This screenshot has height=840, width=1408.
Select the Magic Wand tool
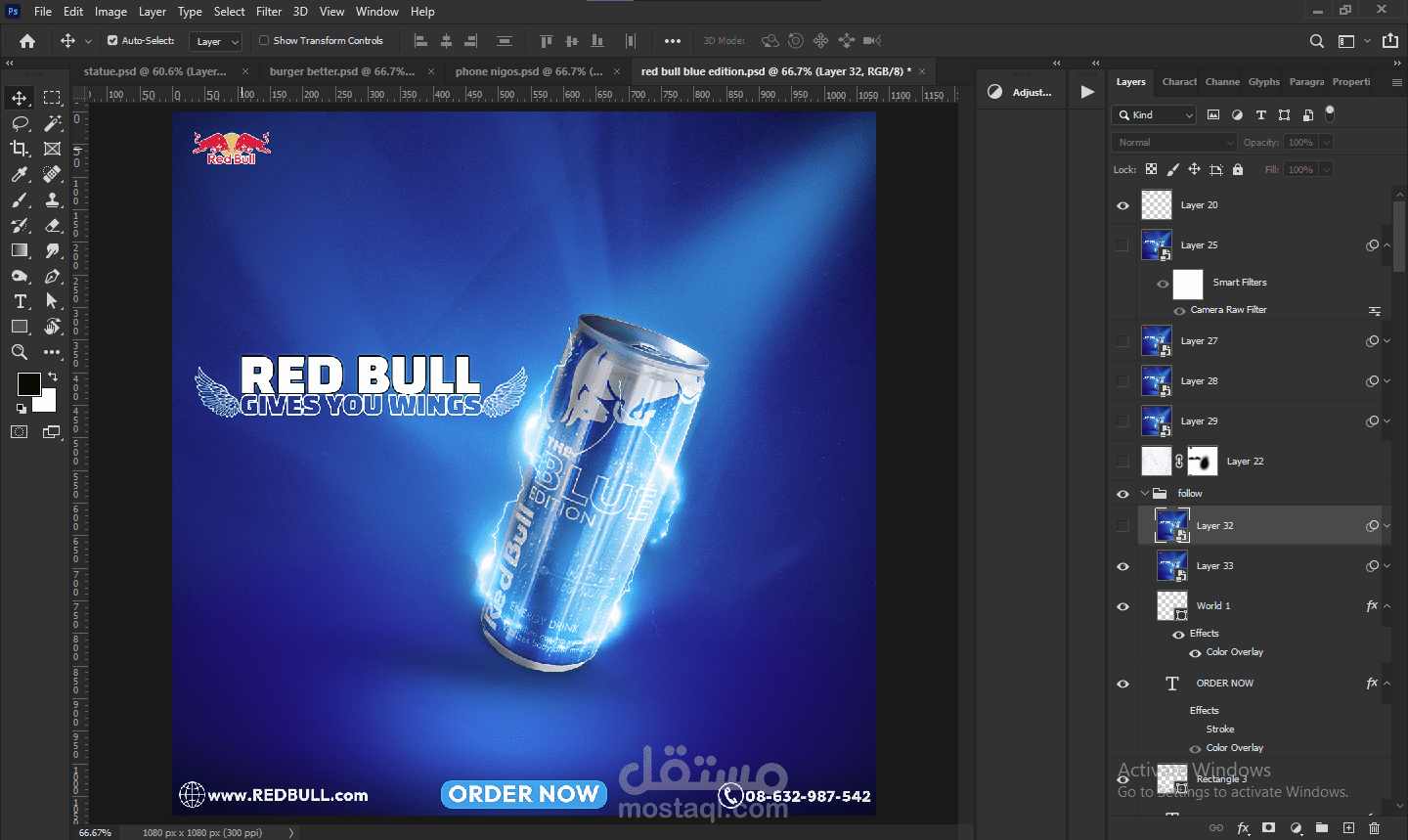click(52, 123)
